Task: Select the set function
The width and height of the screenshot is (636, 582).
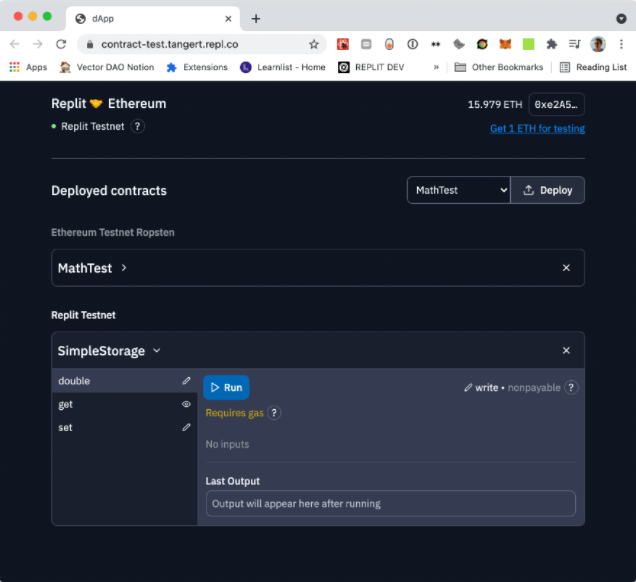Action: tap(125, 427)
